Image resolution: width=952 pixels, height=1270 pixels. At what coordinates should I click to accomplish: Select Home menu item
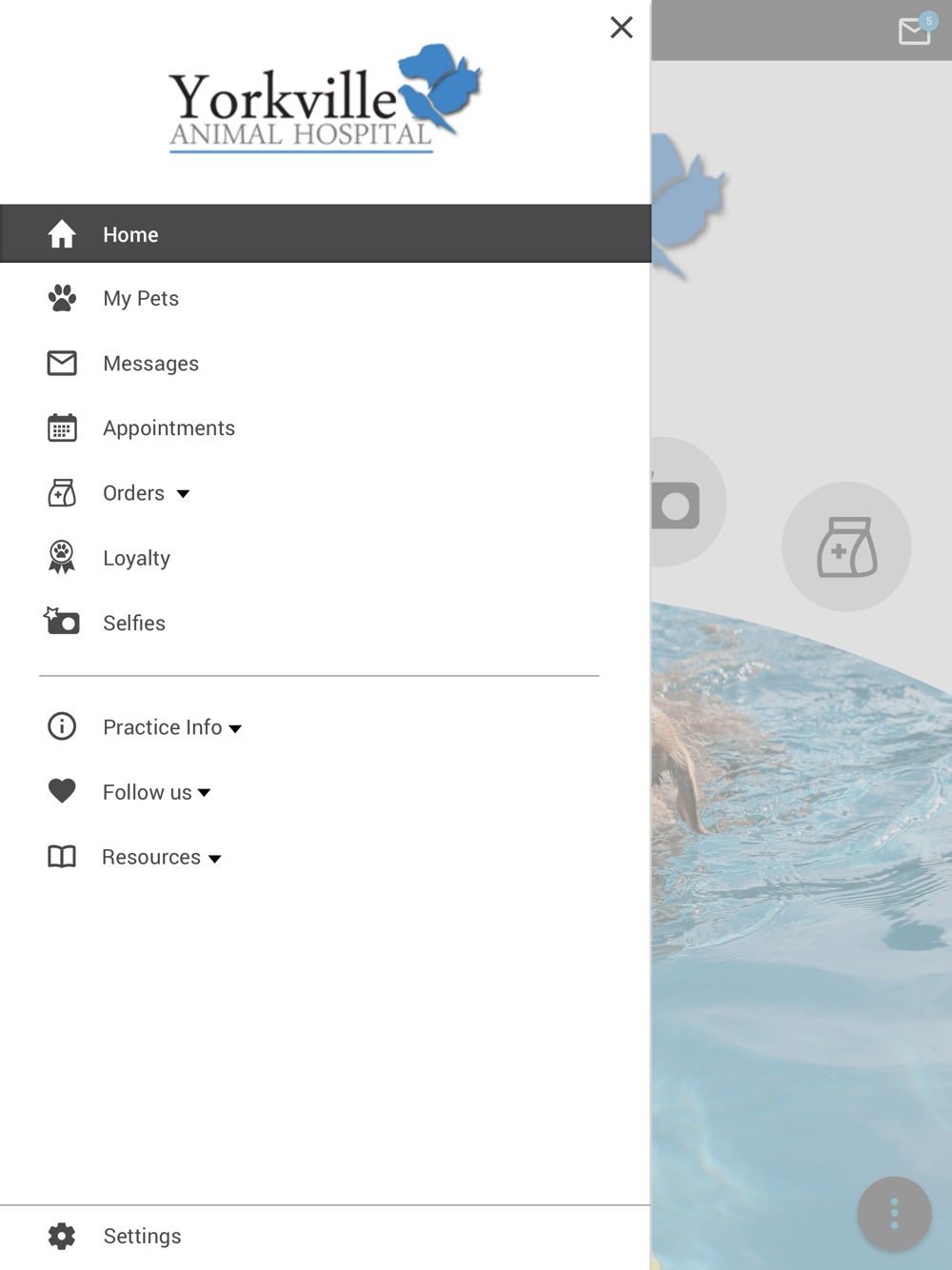(x=326, y=233)
